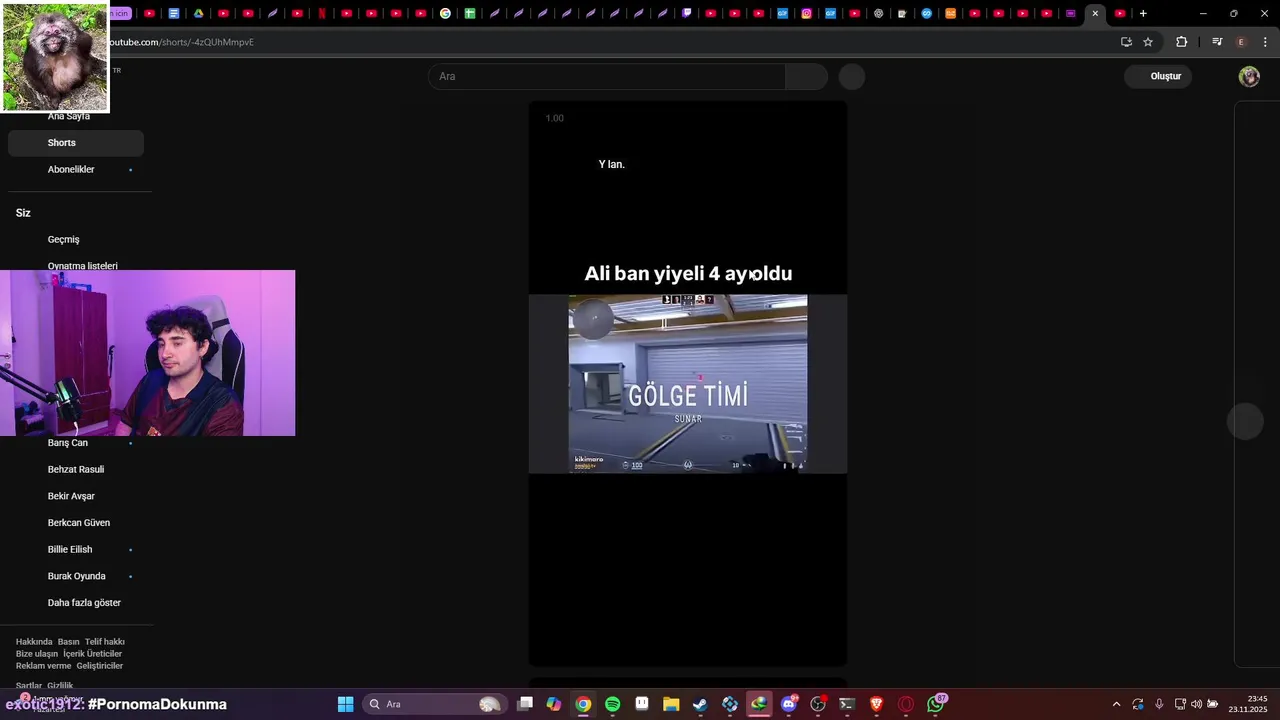Launch Copilot from the taskbar
This screenshot has height=720, width=1280.
(x=554, y=704)
